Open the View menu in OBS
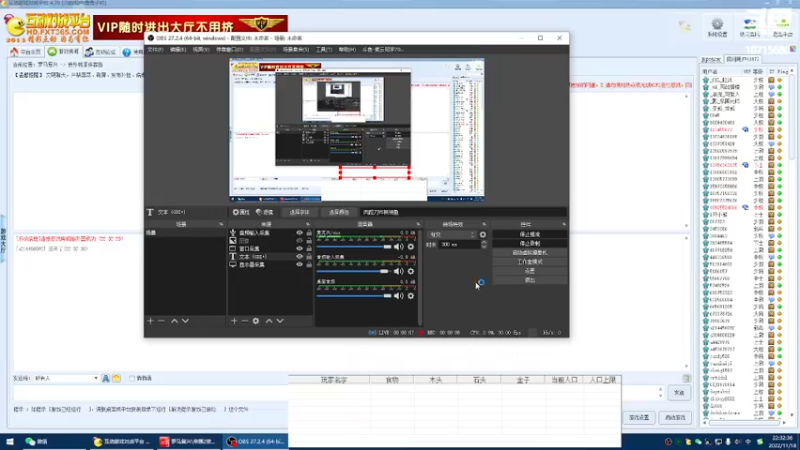The width and height of the screenshot is (800, 450). (x=201, y=49)
